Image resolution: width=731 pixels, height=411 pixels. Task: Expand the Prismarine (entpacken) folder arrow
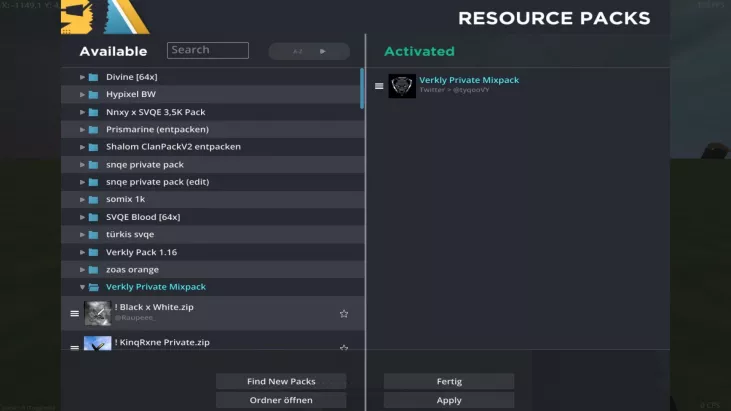coord(82,129)
